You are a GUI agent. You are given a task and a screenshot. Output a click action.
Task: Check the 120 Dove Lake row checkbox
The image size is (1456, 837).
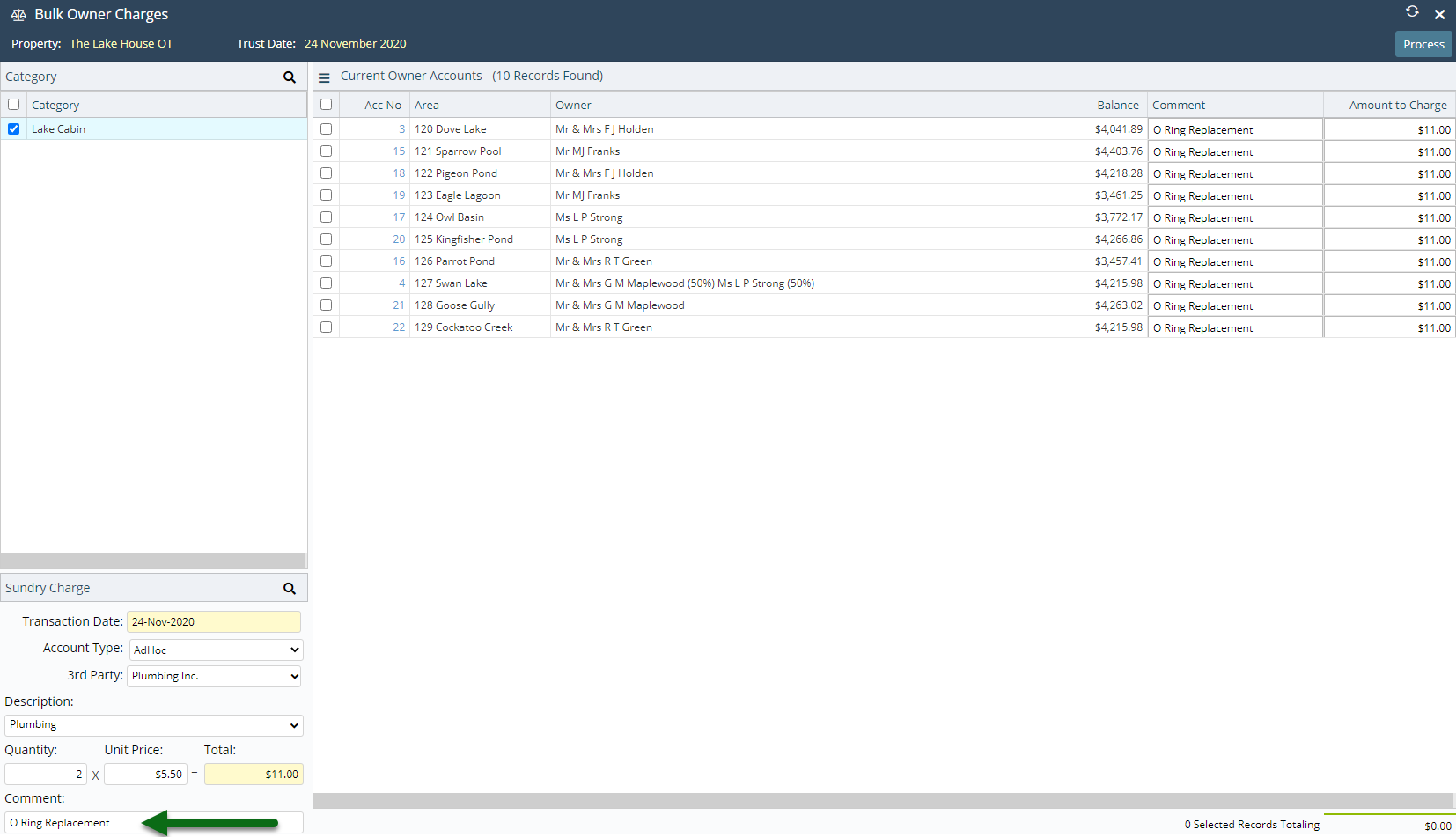tap(326, 128)
